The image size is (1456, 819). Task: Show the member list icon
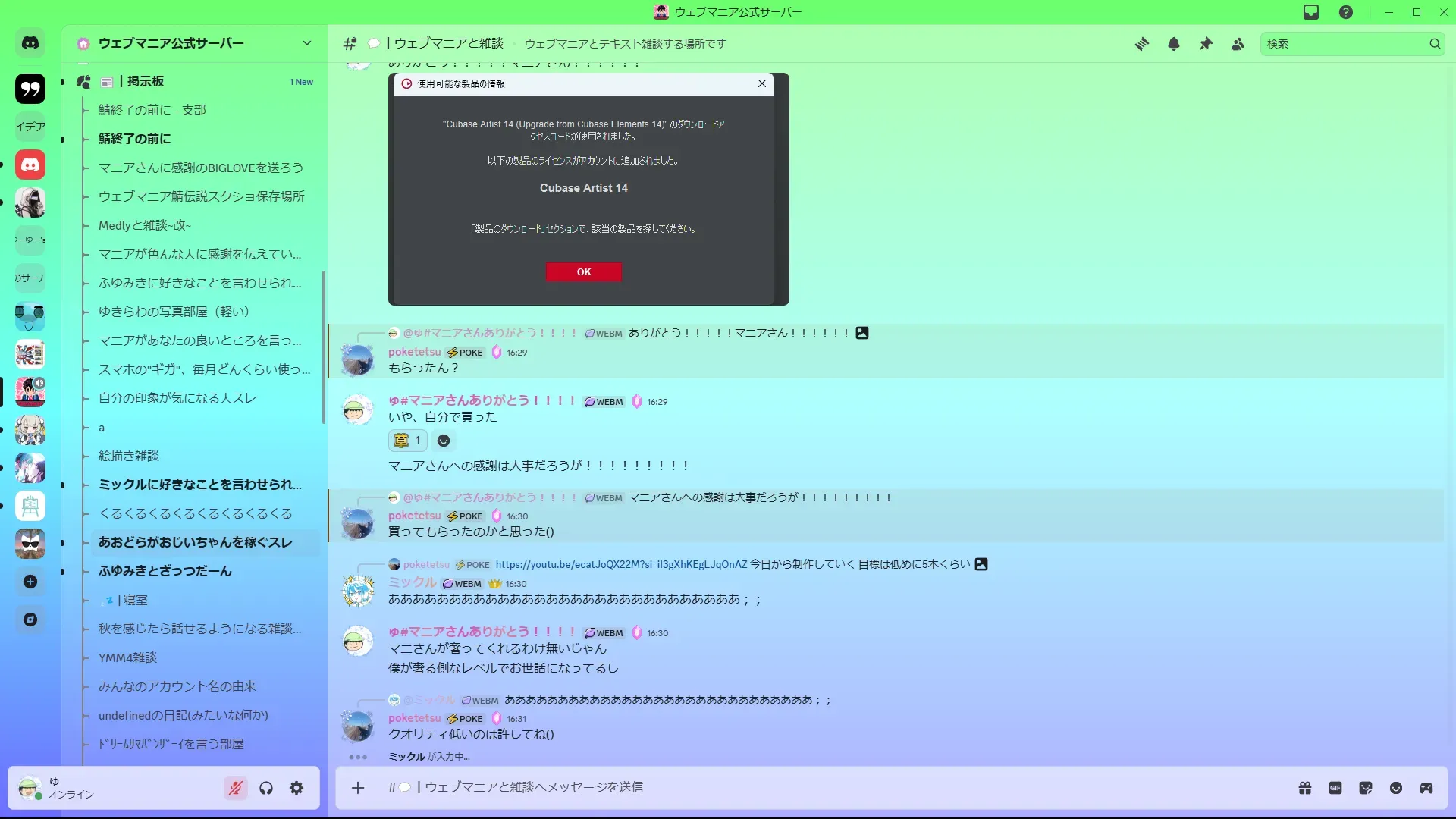(x=1238, y=44)
